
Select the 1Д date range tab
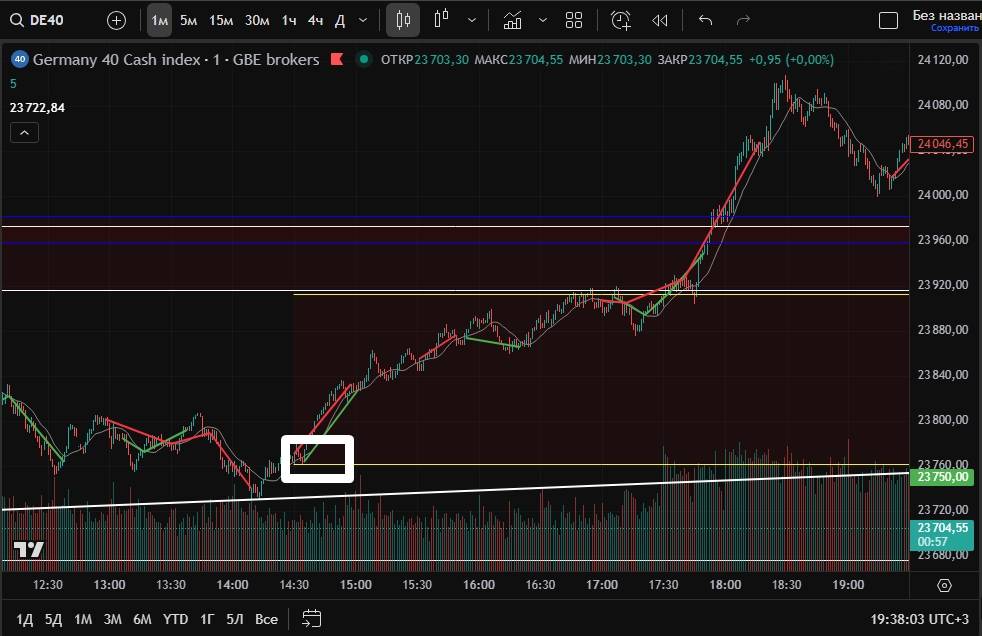26,619
